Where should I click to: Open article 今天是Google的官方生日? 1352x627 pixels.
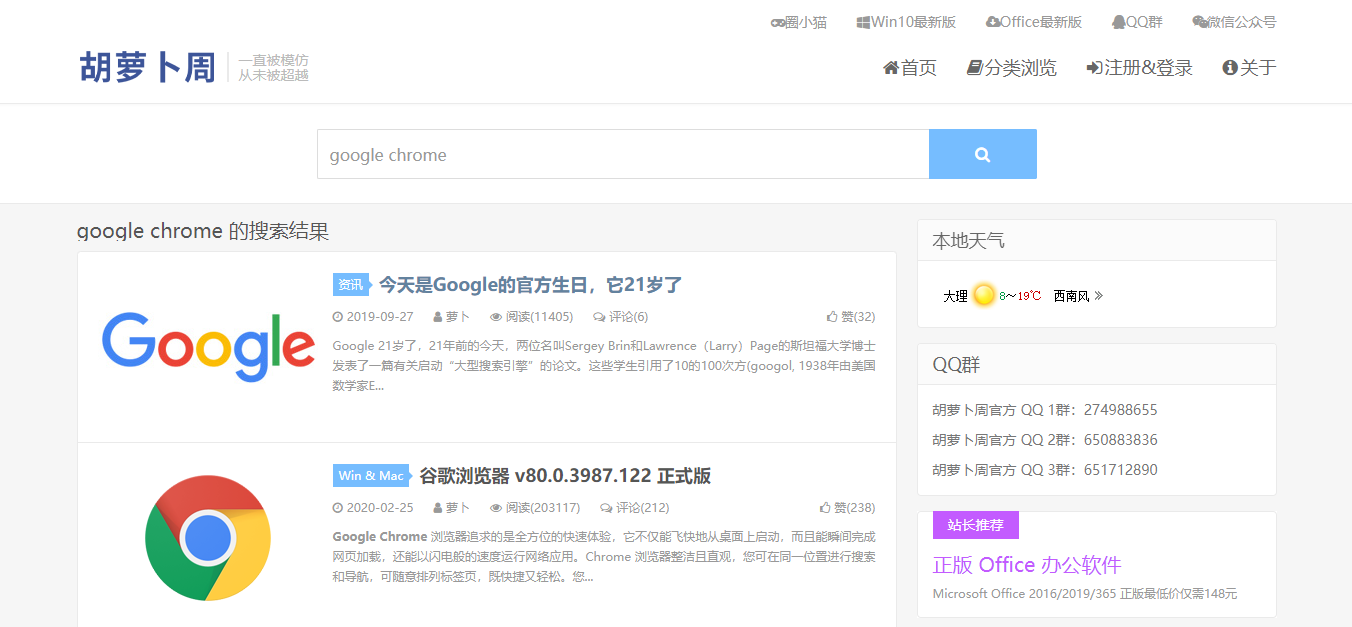(x=530, y=285)
